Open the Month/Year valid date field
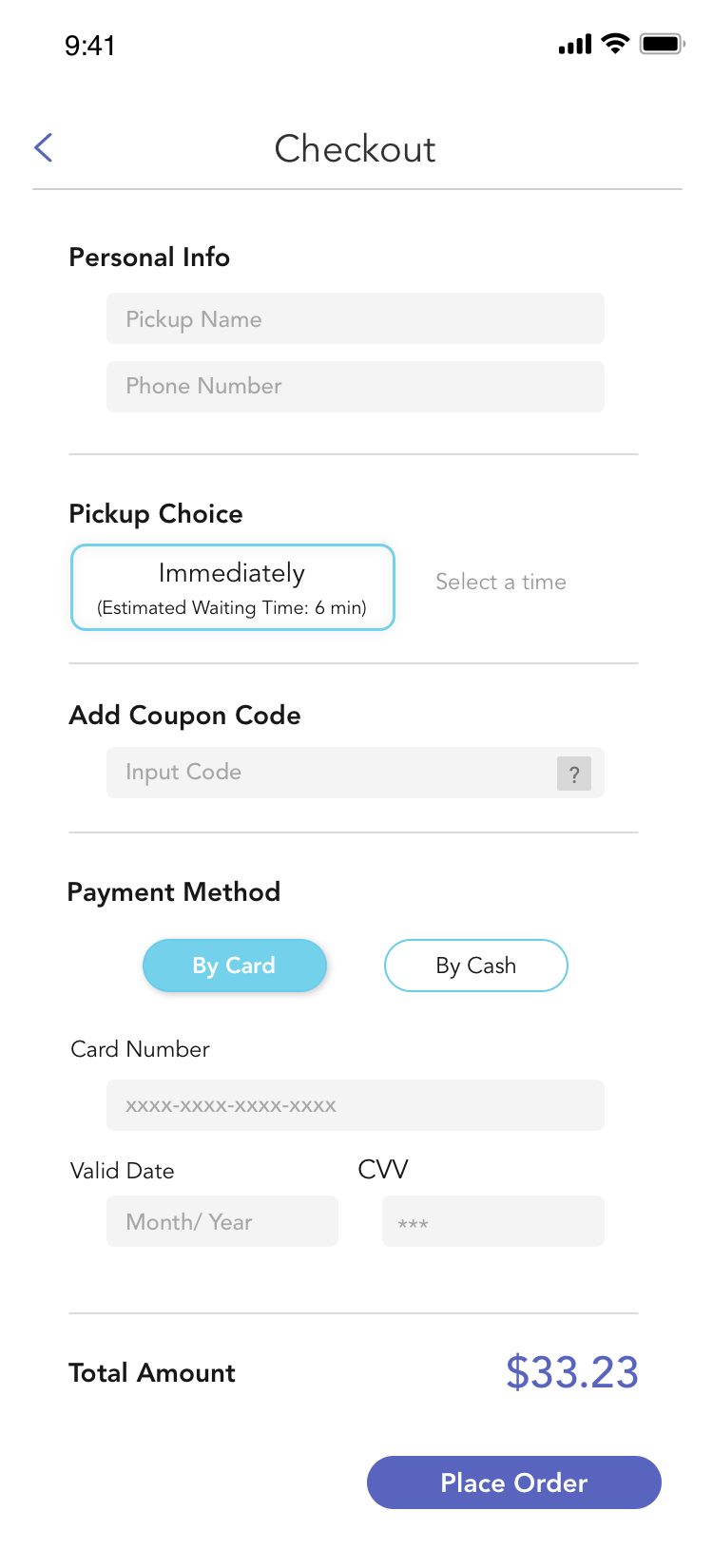Viewport: 713px width, 1568px height. coord(222,1222)
